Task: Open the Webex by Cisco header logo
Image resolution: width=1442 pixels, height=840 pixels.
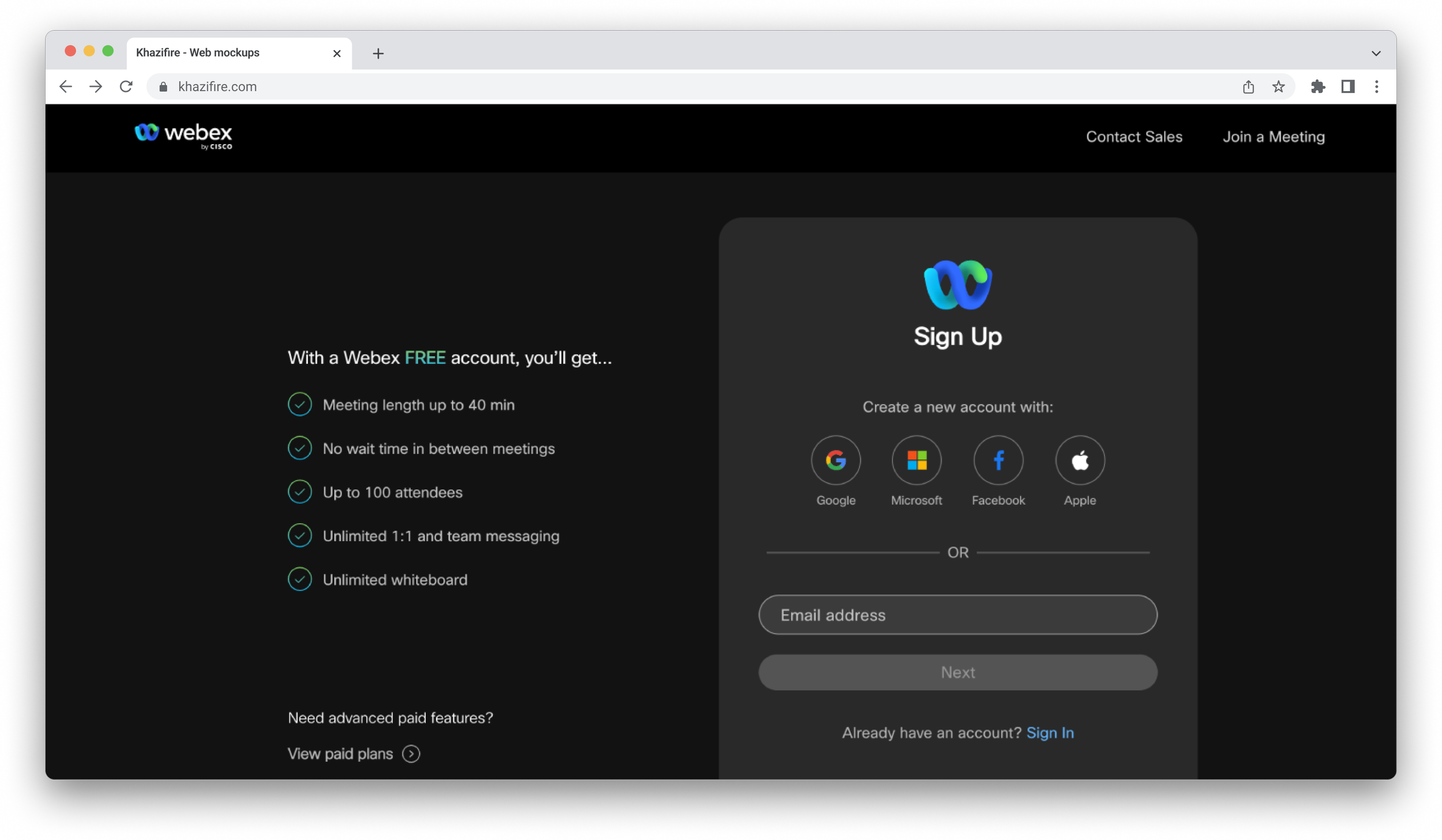Action: click(183, 136)
